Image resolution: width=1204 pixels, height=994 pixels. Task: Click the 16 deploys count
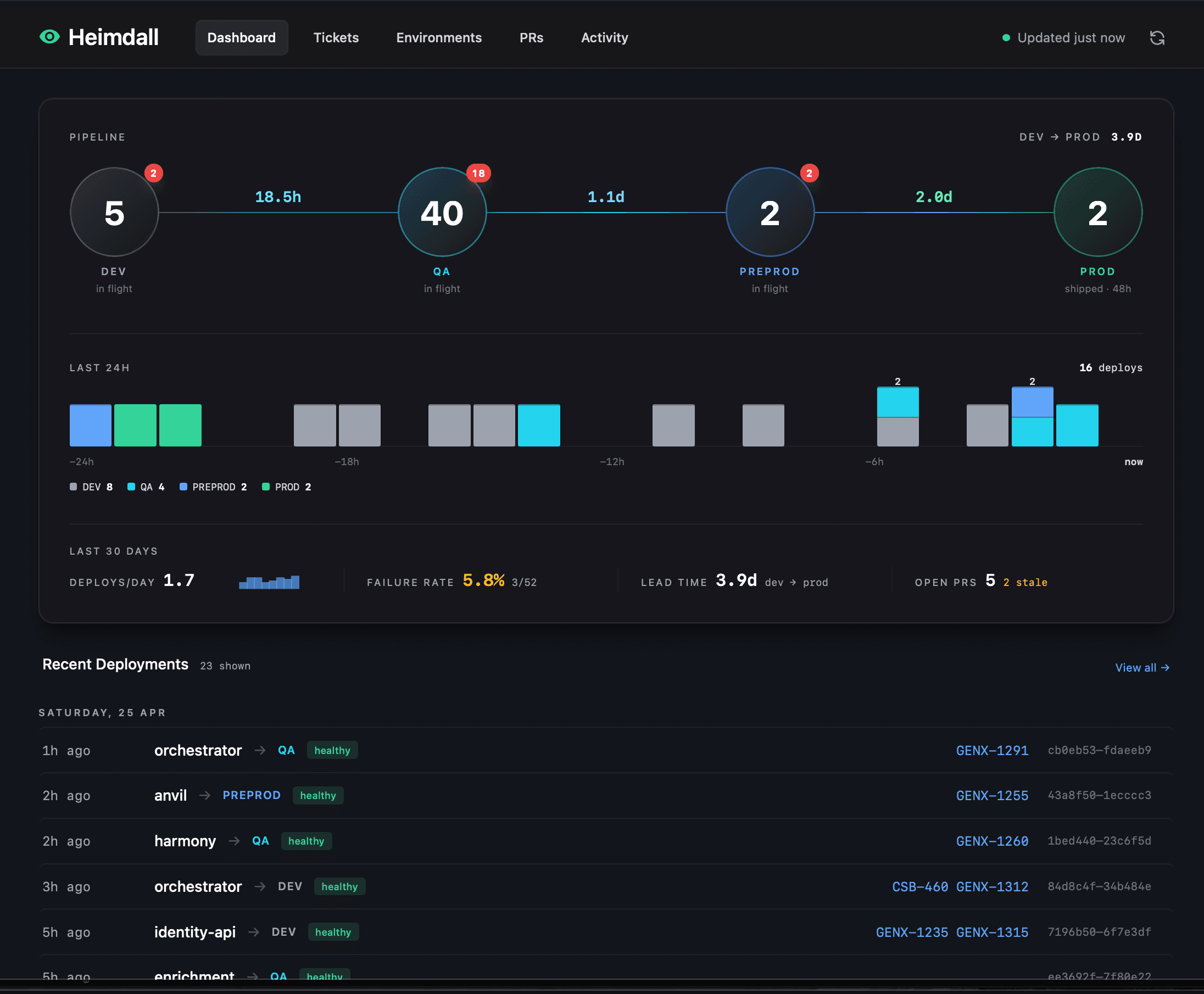pyautogui.click(x=1111, y=367)
